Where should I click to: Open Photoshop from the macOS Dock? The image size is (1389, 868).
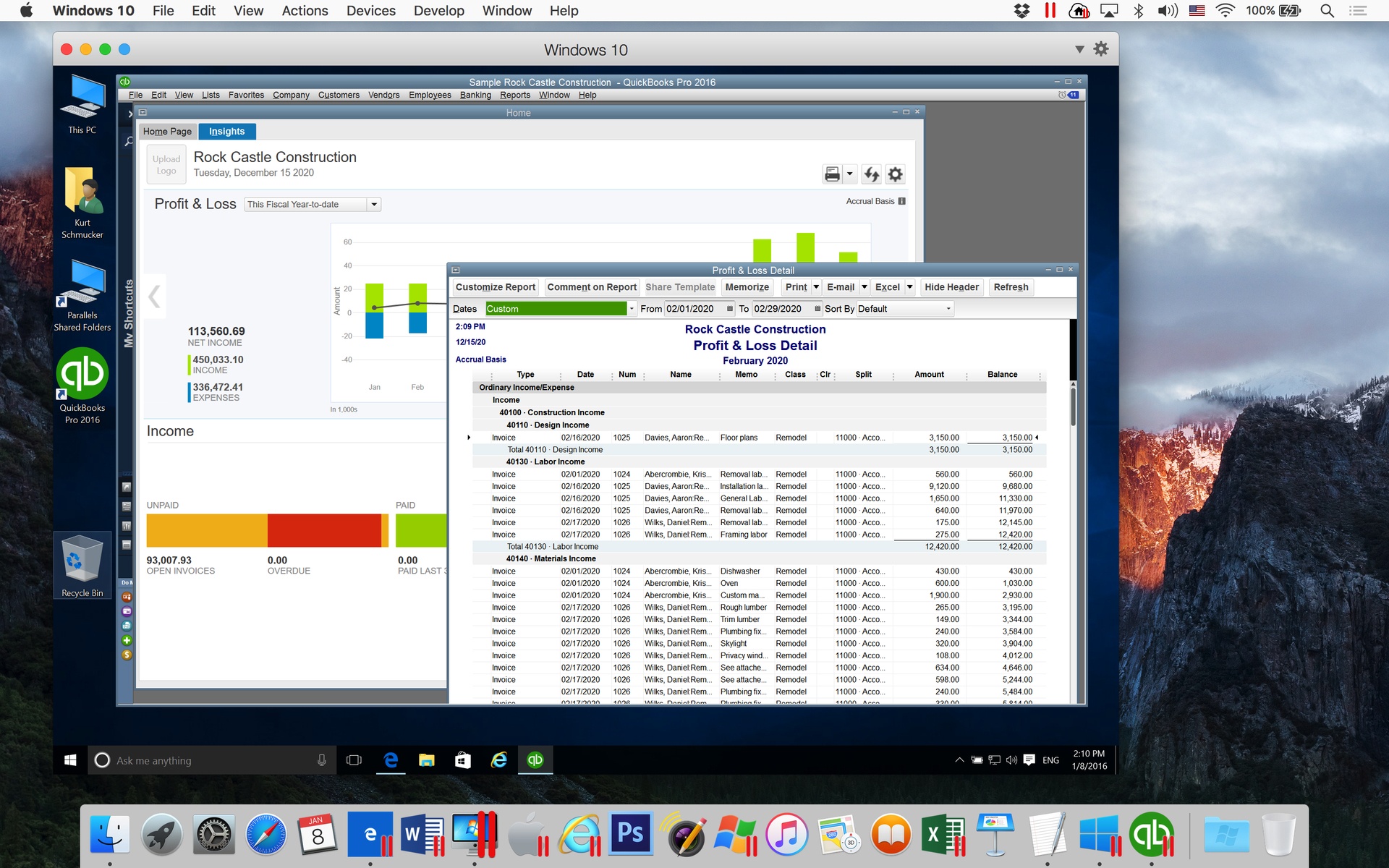[x=630, y=834]
